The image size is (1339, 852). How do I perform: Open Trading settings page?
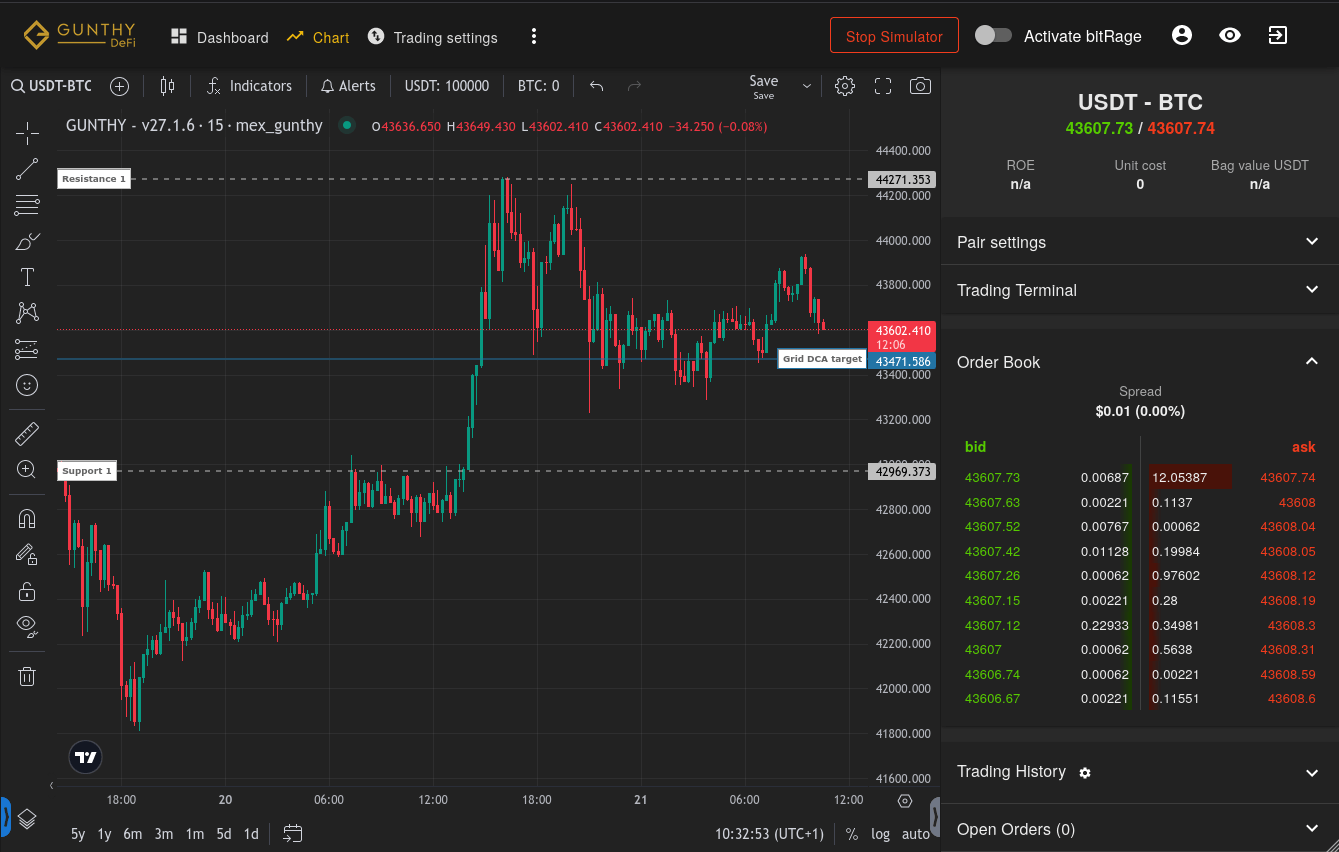(x=432, y=37)
